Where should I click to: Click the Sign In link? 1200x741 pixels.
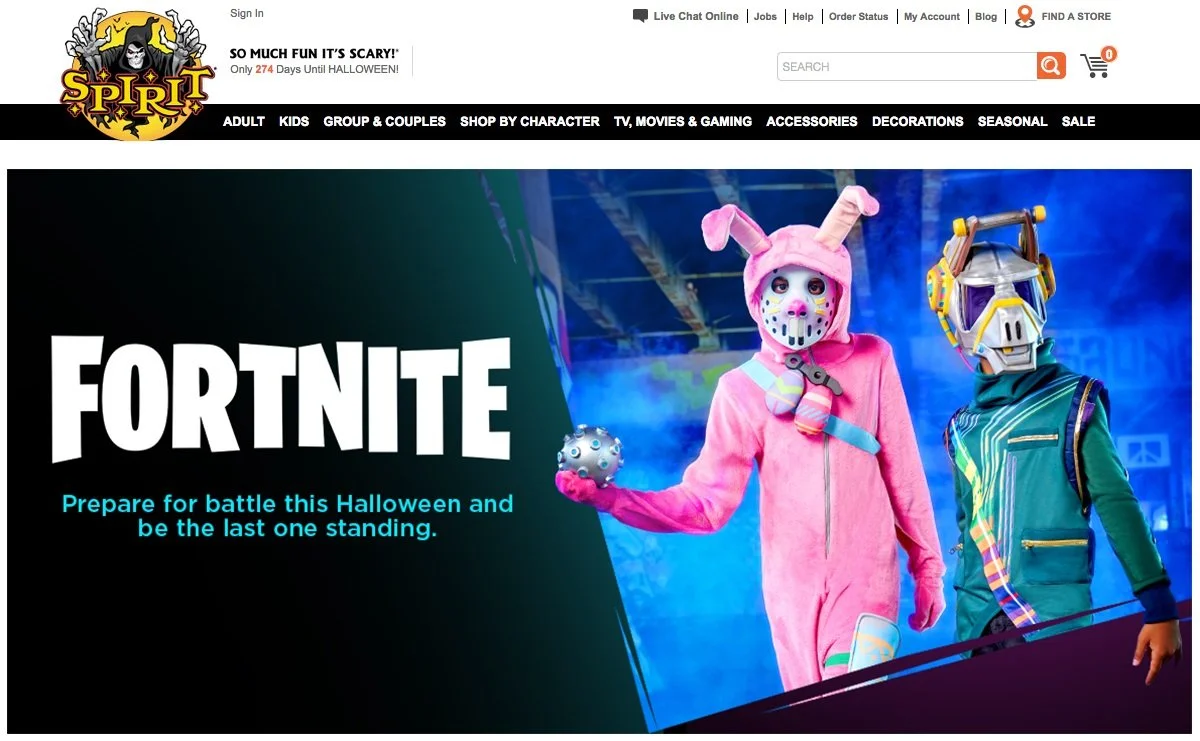point(247,13)
